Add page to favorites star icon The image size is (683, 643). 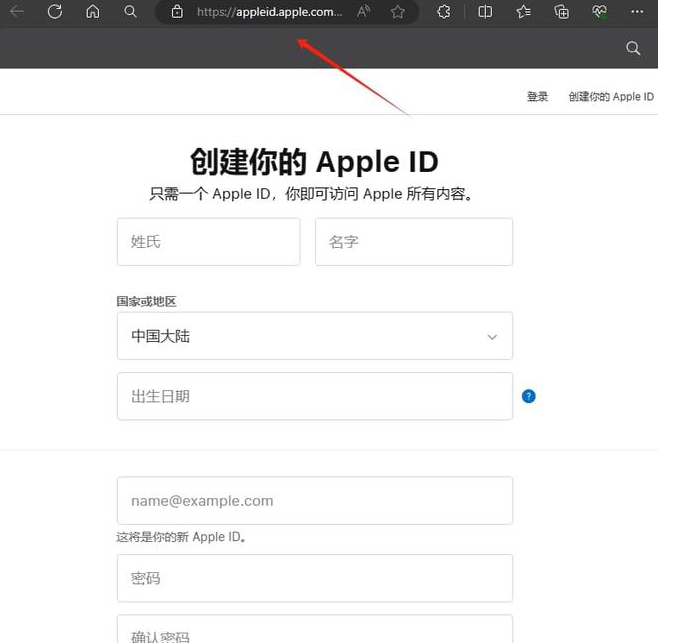(397, 12)
